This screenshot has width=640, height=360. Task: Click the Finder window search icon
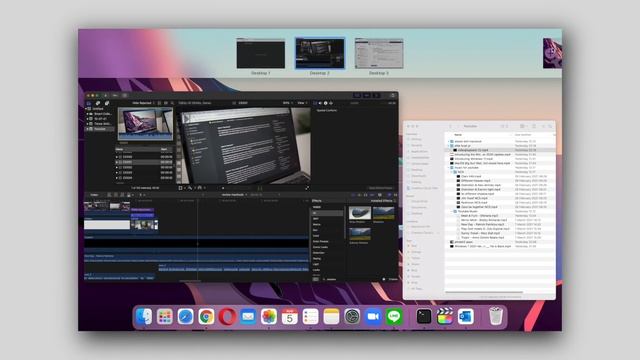[550, 127]
